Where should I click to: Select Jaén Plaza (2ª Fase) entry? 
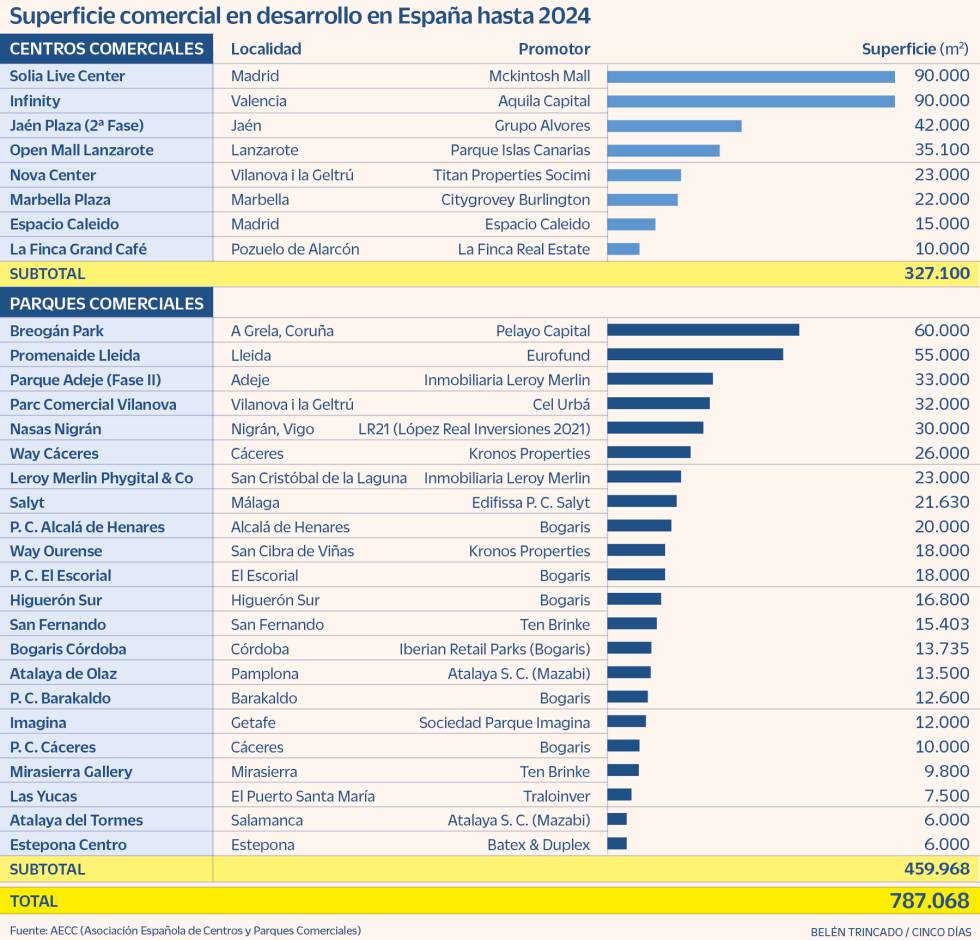coord(76,126)
